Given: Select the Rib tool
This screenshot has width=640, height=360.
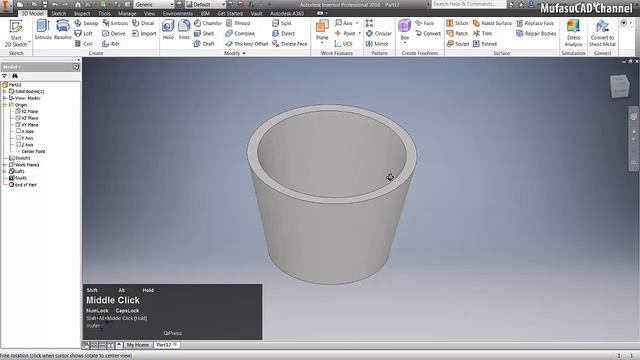Looking at the screenshot, I should click(x=111, y=44).
